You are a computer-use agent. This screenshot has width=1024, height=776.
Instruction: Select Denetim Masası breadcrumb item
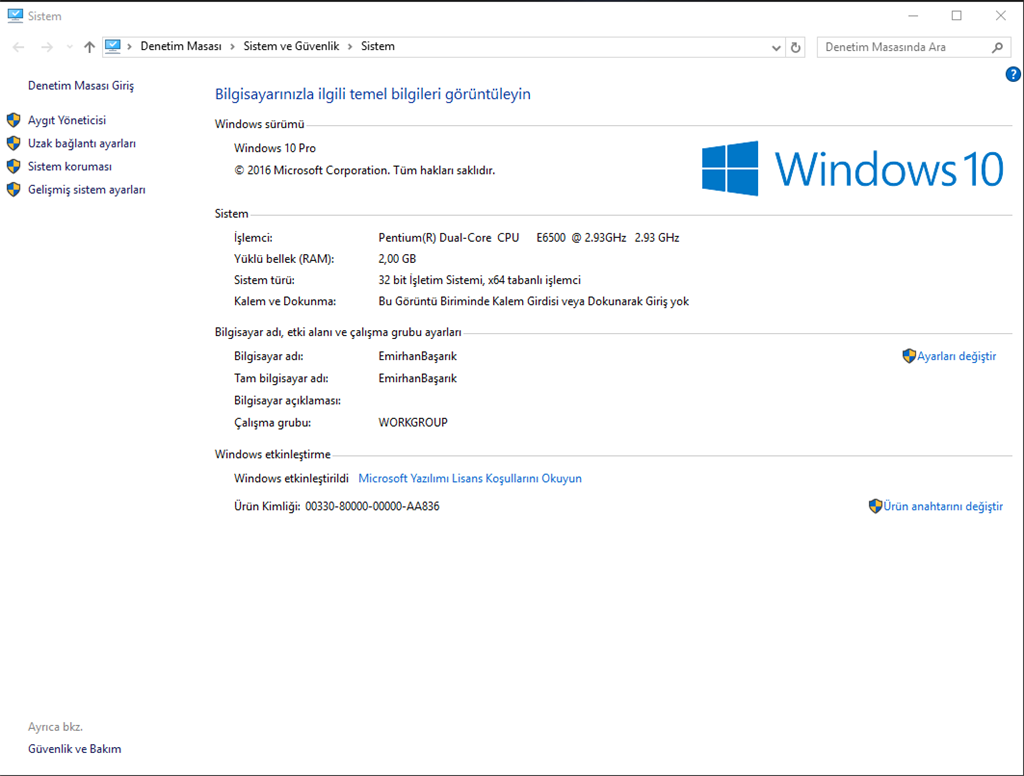(x=181, y=47)
